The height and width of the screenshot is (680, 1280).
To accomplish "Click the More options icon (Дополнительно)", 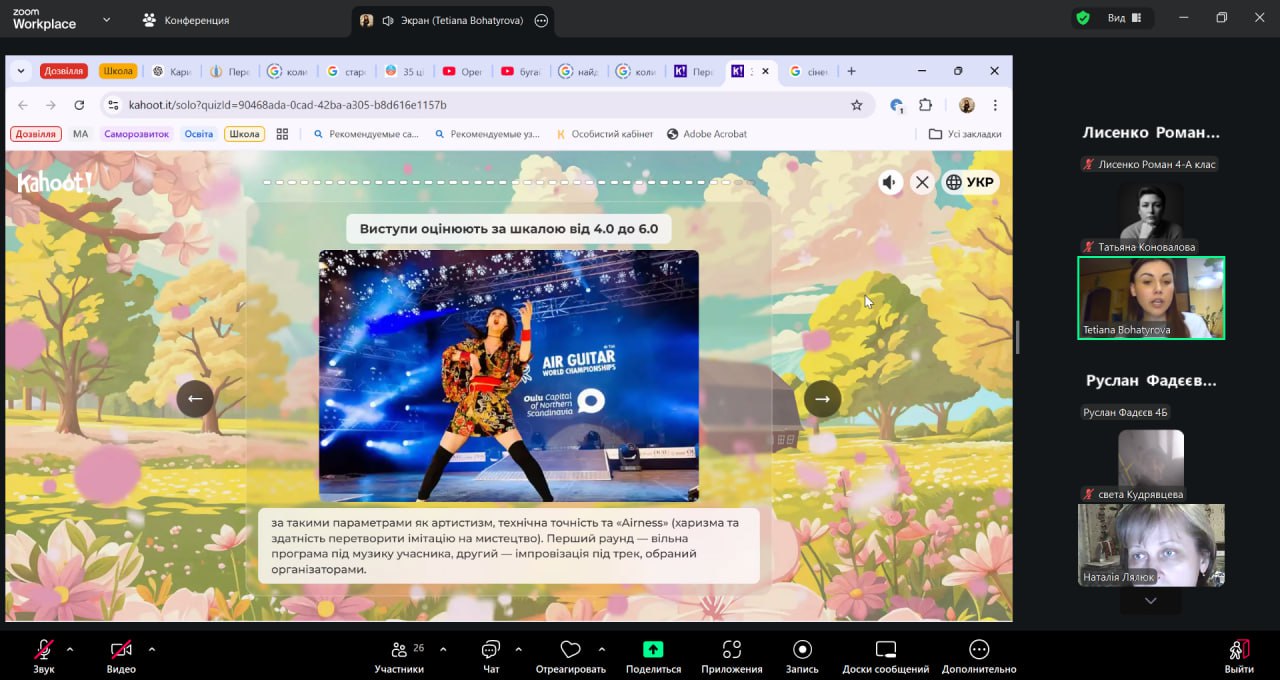I will pos(978,650).
